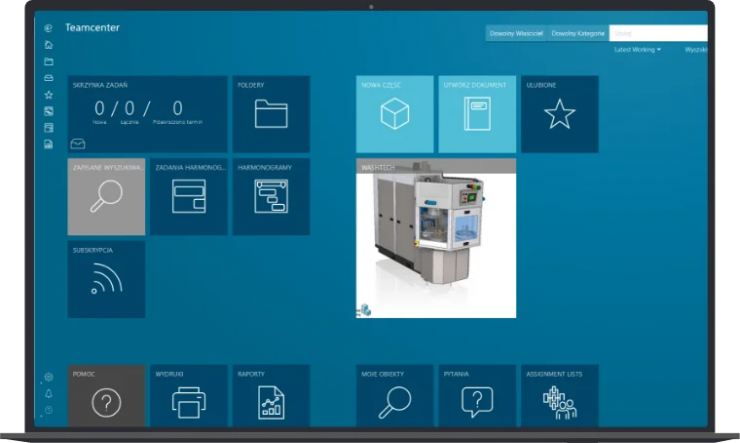The image size is (740, 443).
Task: Open the Raporty chart tile
Action: click(271, 398)
